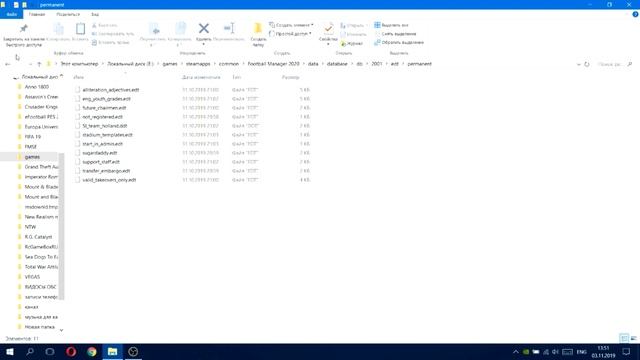Click the History (Журнал) button

[x=352, y=43]
